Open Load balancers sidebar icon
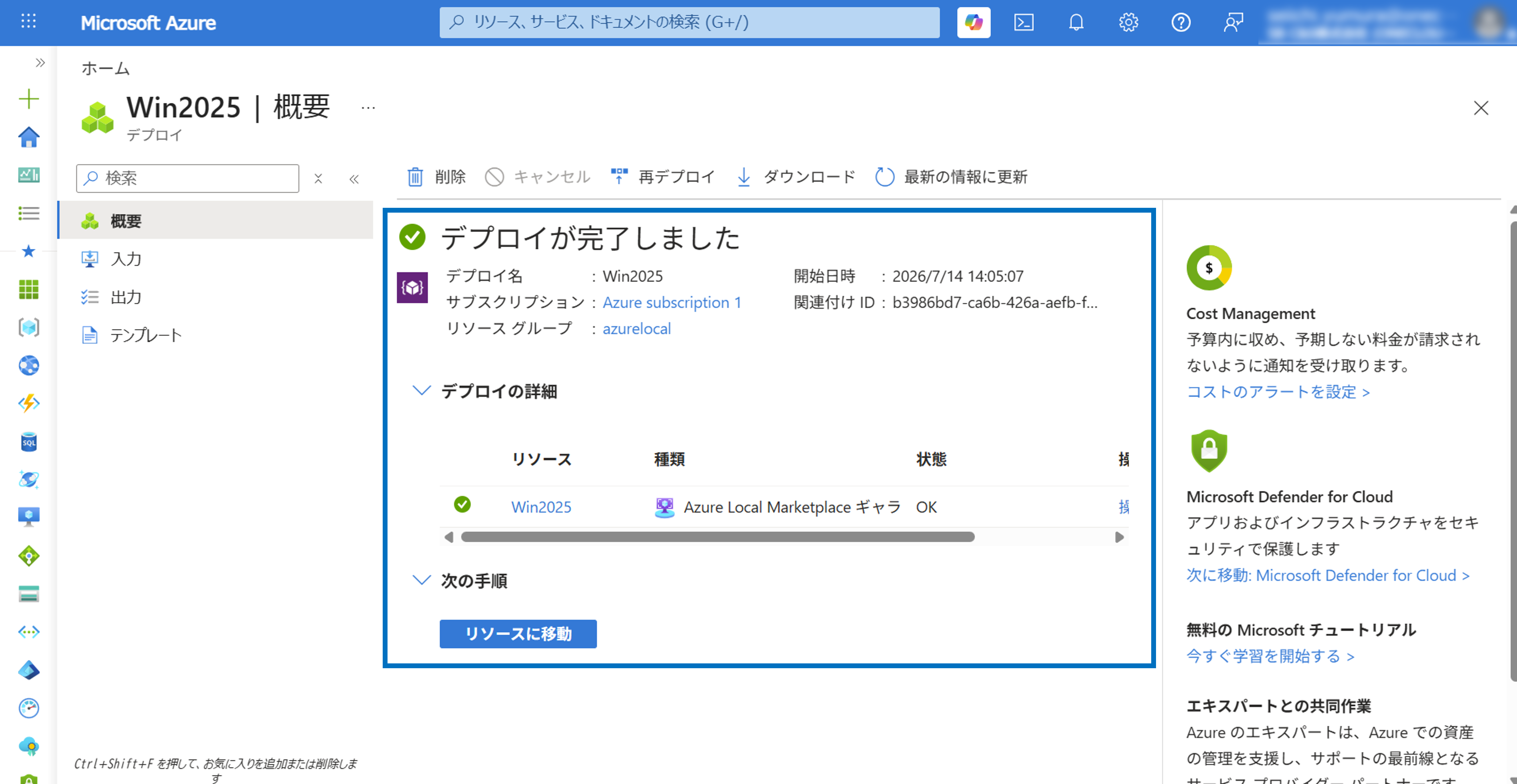Image resolution: width=1517 pixels, height=784 pixels. coord(28,556)
